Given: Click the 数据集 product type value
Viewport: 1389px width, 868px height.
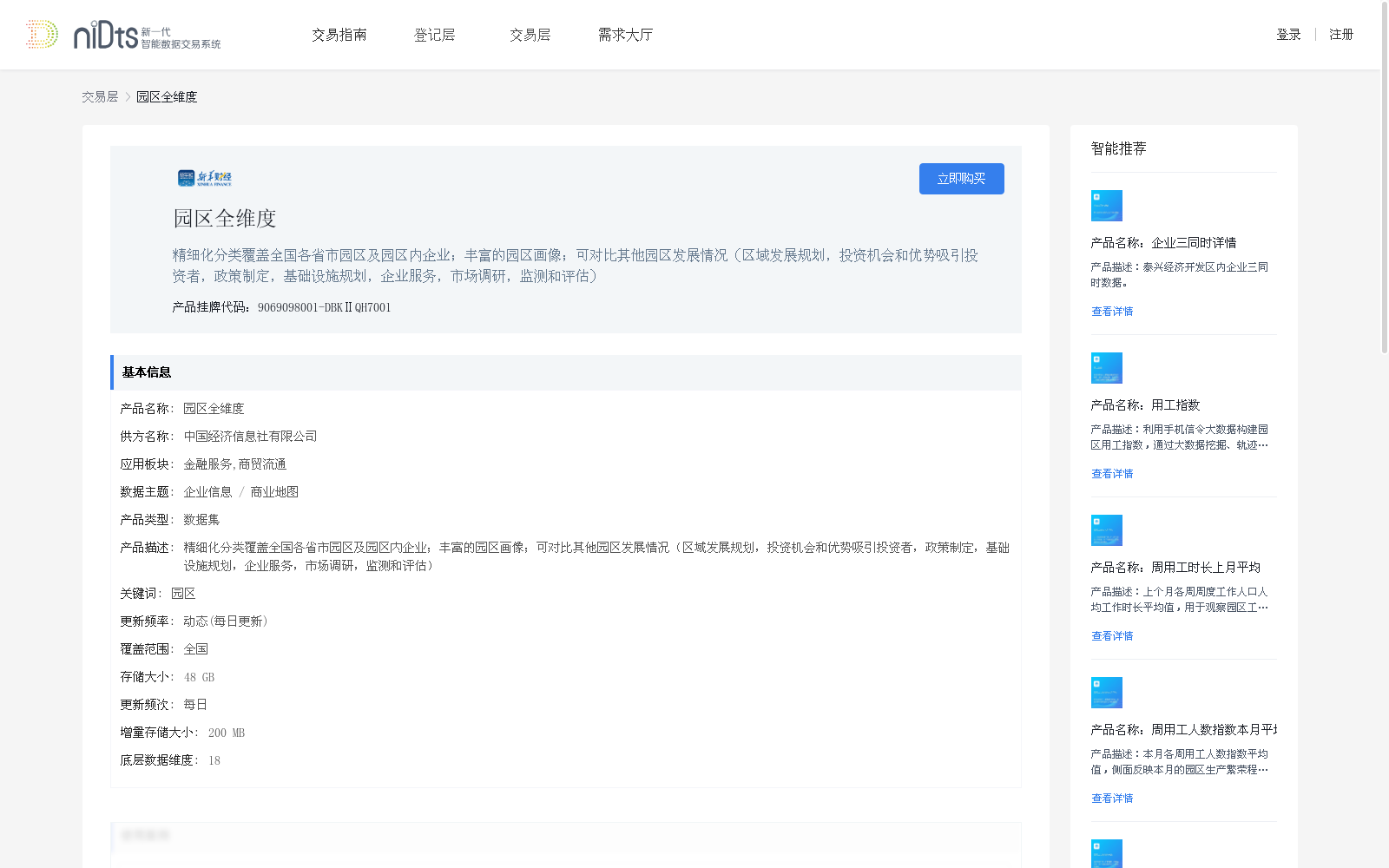Looking at the screenshot, I should pos(201,520).
